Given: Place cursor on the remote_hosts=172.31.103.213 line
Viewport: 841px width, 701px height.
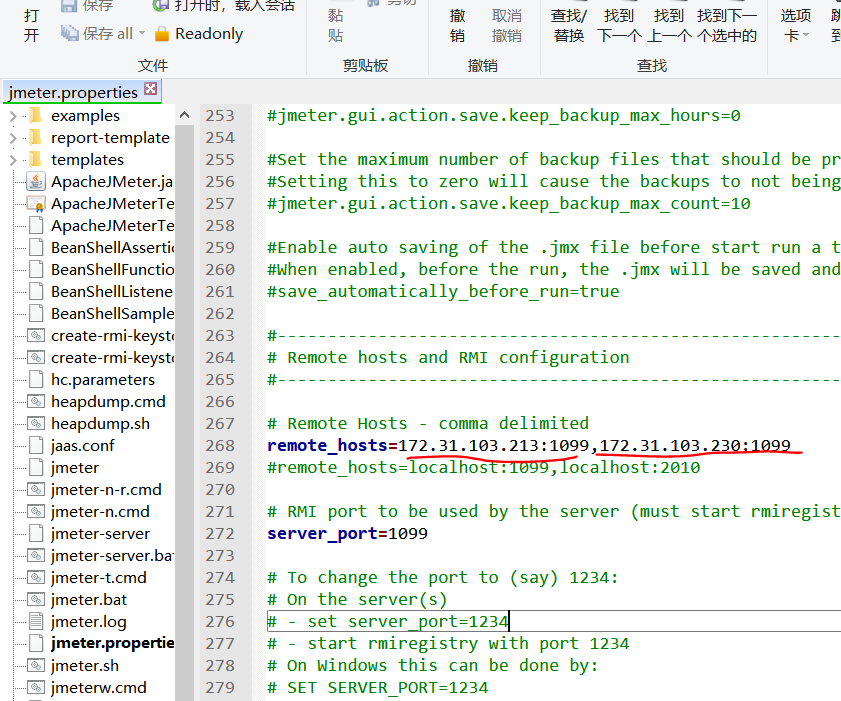Looking at the screenshot, I should (529, 446).
